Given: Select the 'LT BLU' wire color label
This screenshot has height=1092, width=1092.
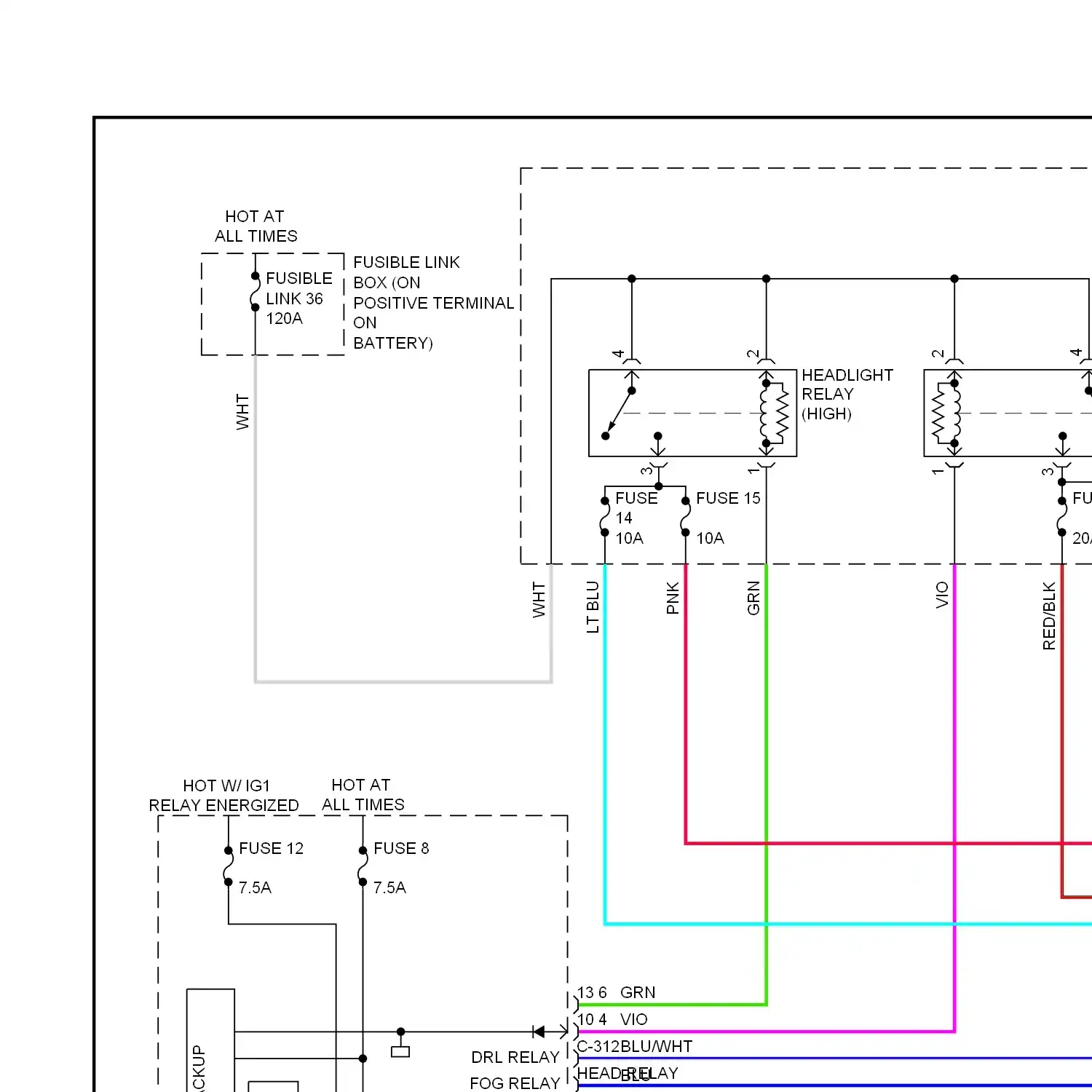Looking at the screenshot, I should point(593,606).
